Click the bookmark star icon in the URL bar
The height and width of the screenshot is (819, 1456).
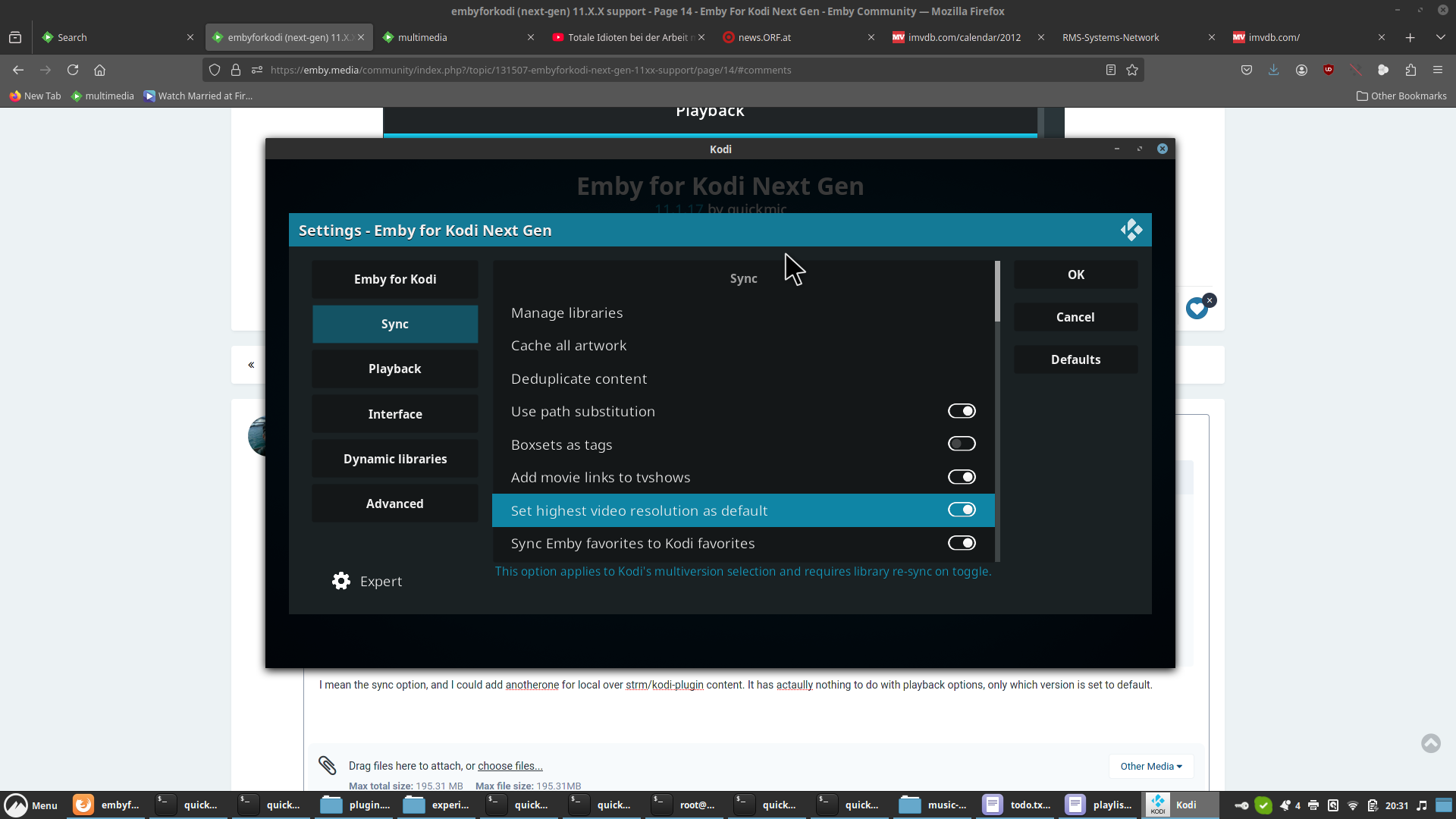click(1132, 70)
